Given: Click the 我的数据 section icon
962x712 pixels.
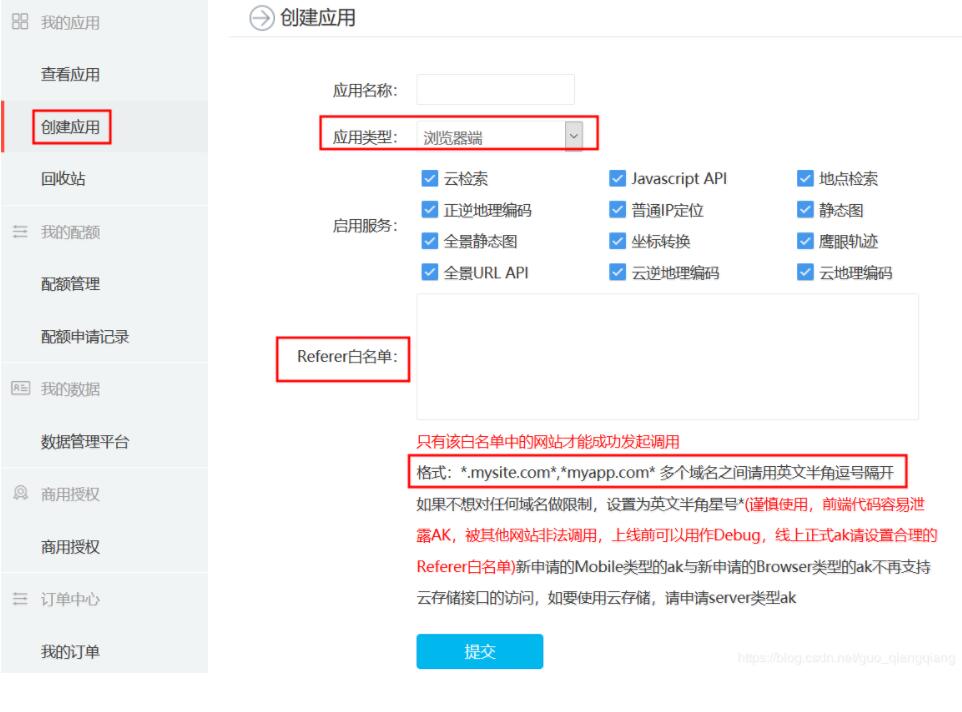Looking at the screenshot, I should pos(19,389).
